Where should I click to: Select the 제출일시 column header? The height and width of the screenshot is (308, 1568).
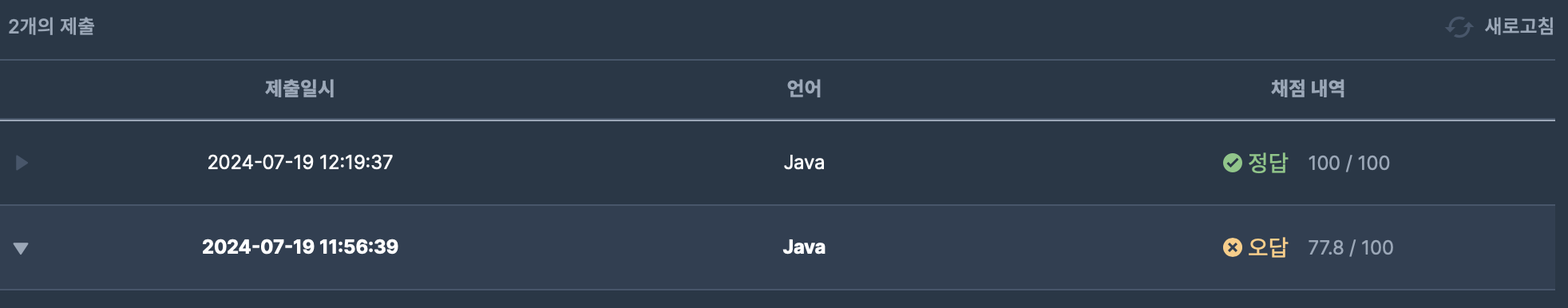coord(299,89)
